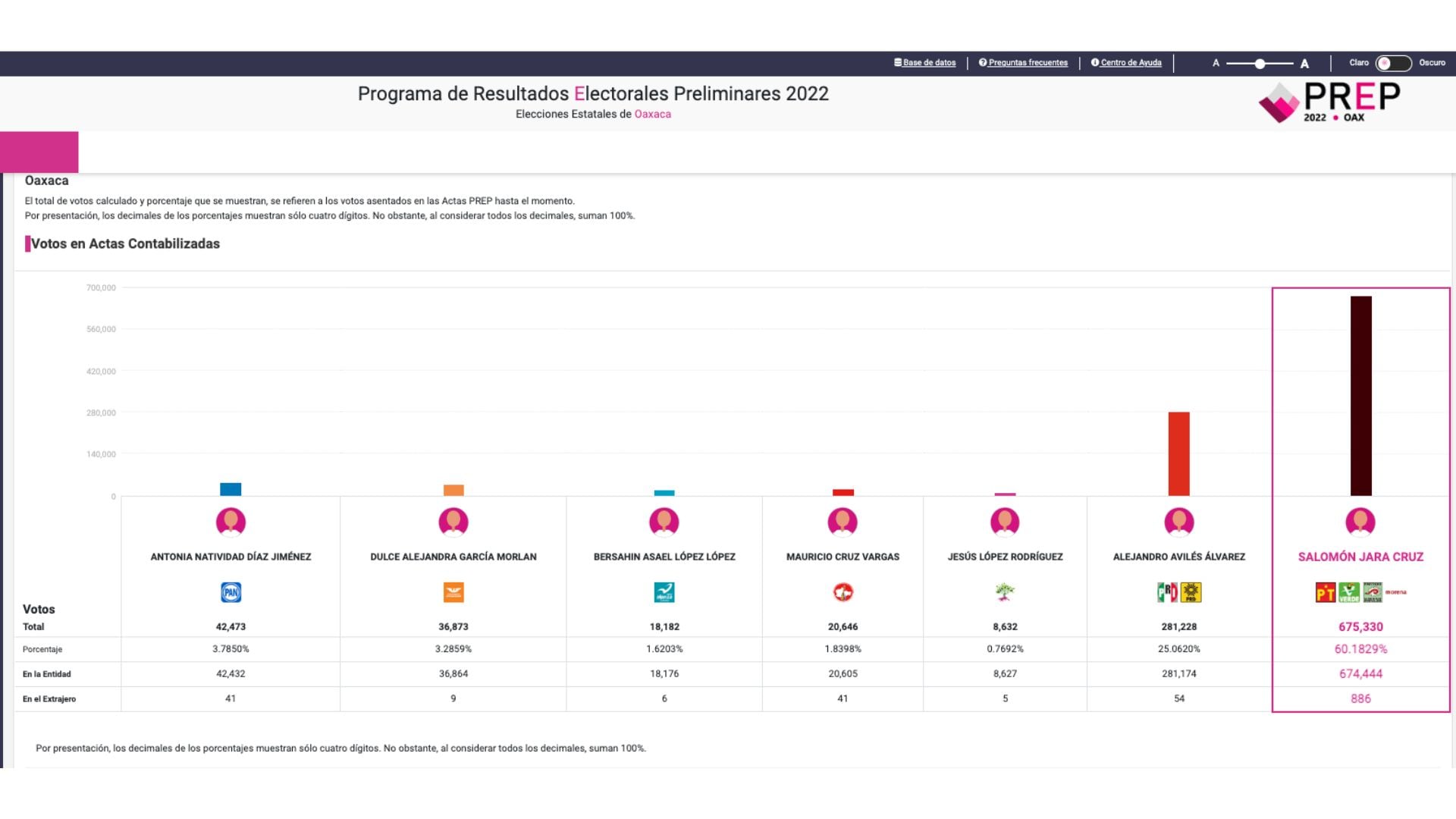Click the Nueva Alianza teal party logo
The height and width of the screenshot is (819, 1456).
coord(664,592)
